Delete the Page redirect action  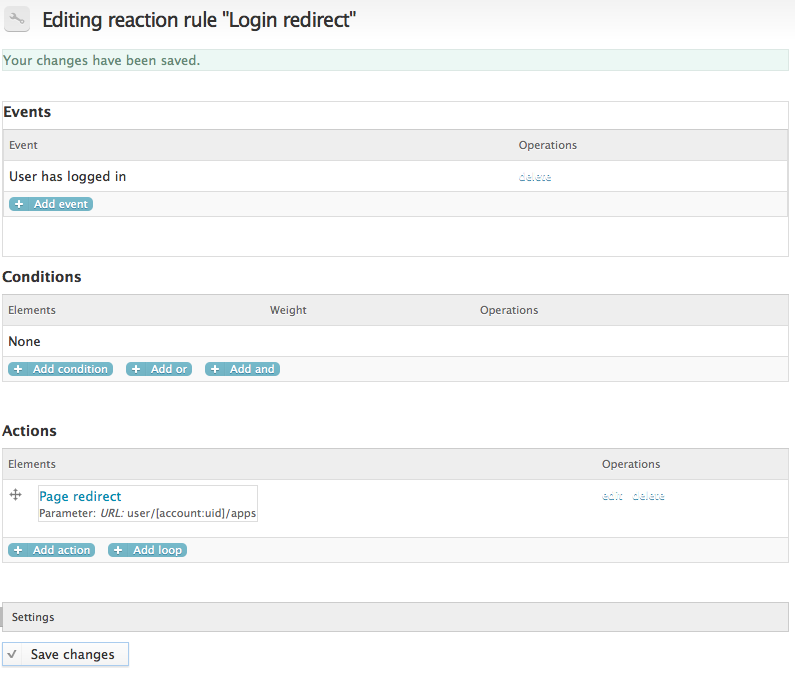648,496
